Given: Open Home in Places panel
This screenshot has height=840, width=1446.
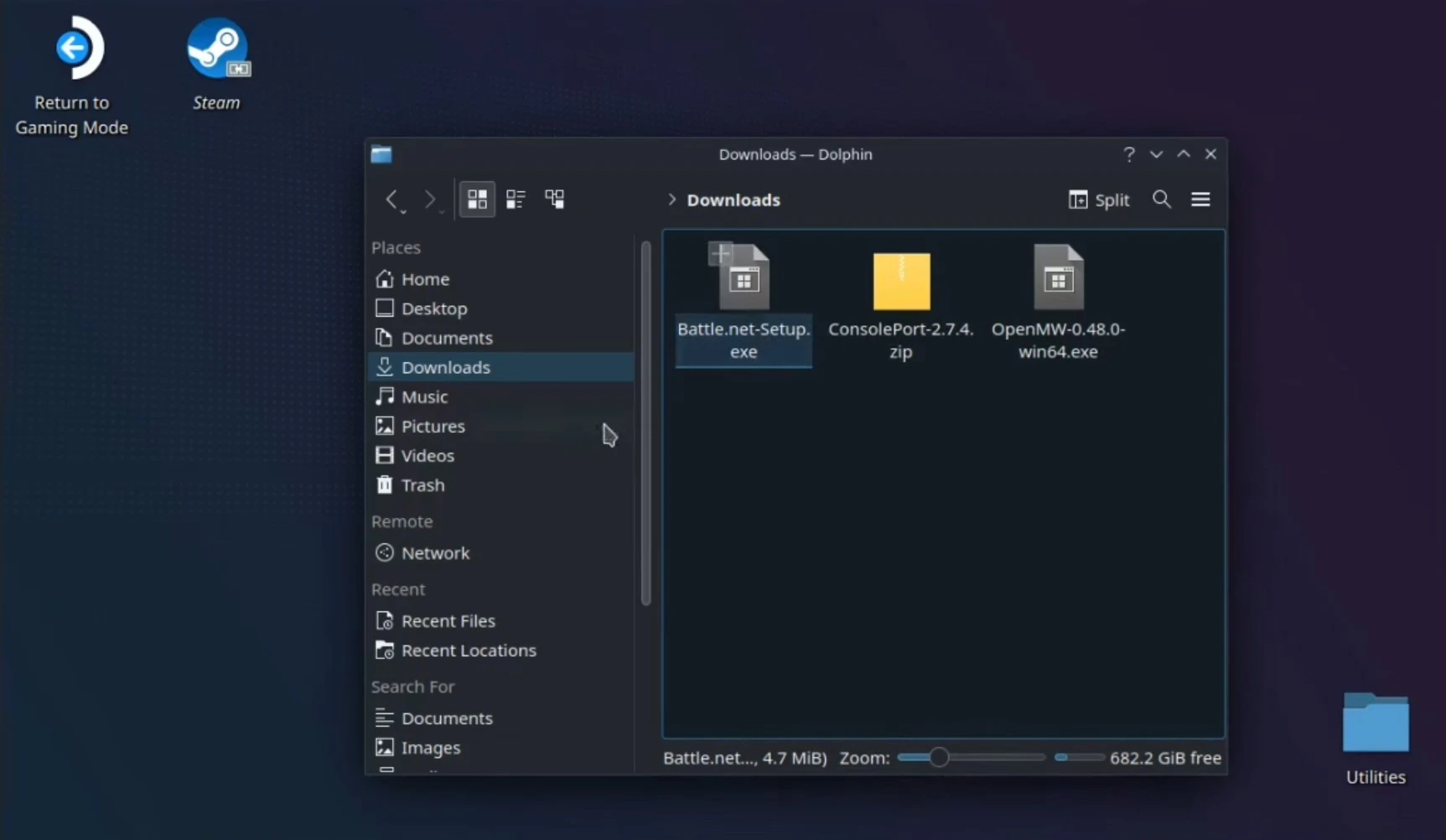Looking at the screenshot, I should tap(500, 279).
